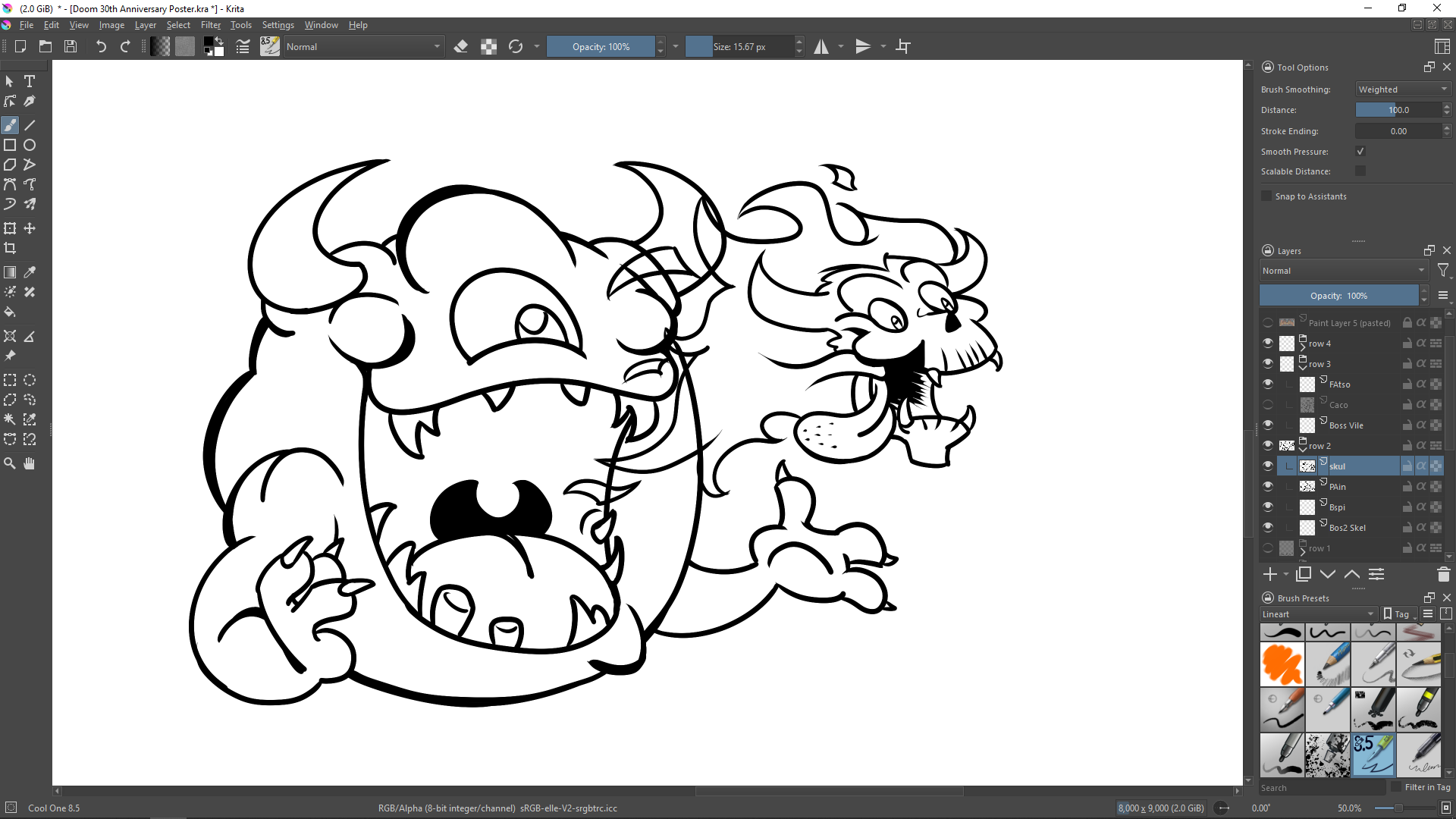This screenshot has height=819, width=1456.
Task: Hide the row 3 group layer
Action: pyautogui.click(x=1268, y=363)
